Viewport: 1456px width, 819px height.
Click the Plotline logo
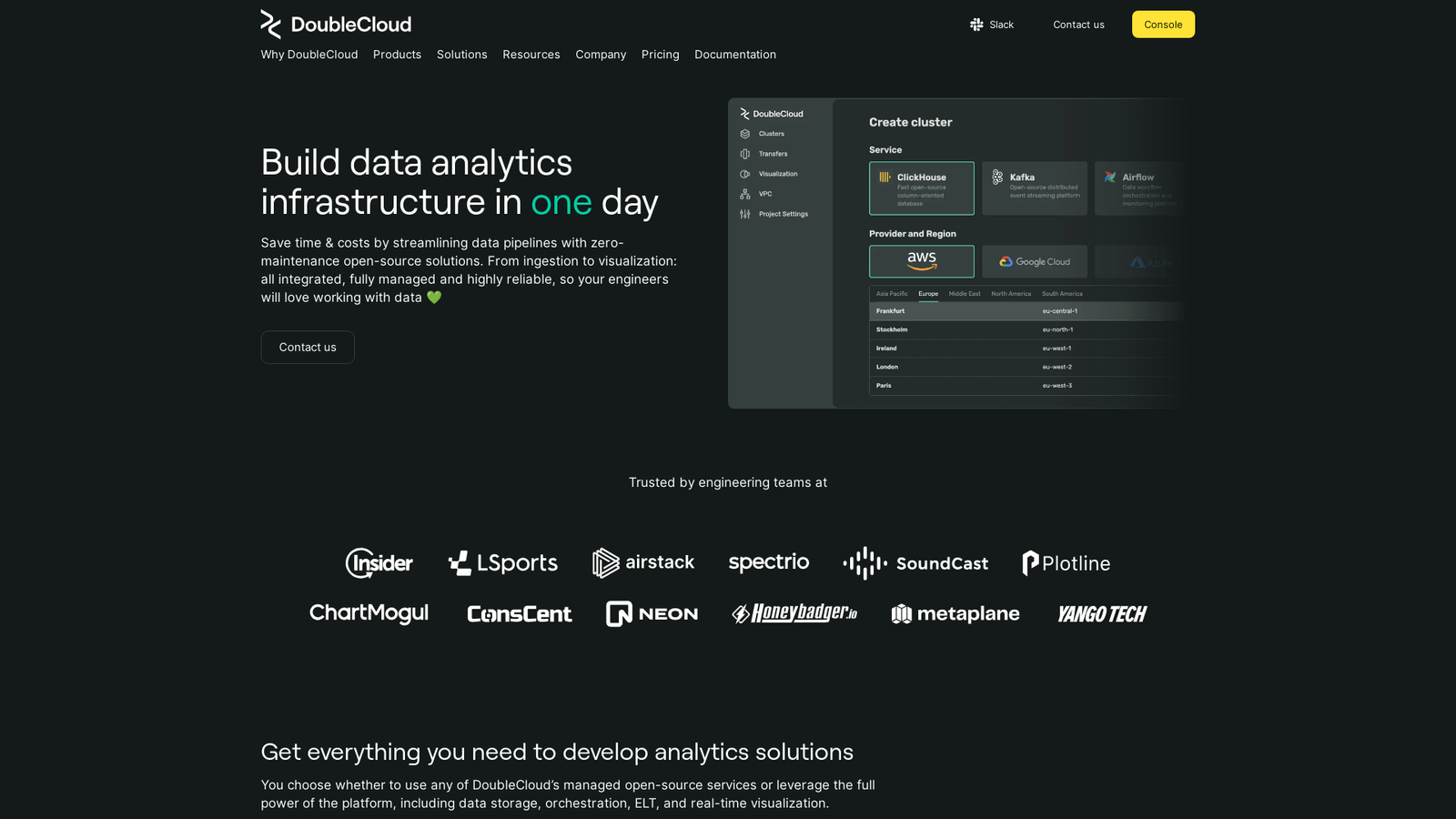point(1067,563)
